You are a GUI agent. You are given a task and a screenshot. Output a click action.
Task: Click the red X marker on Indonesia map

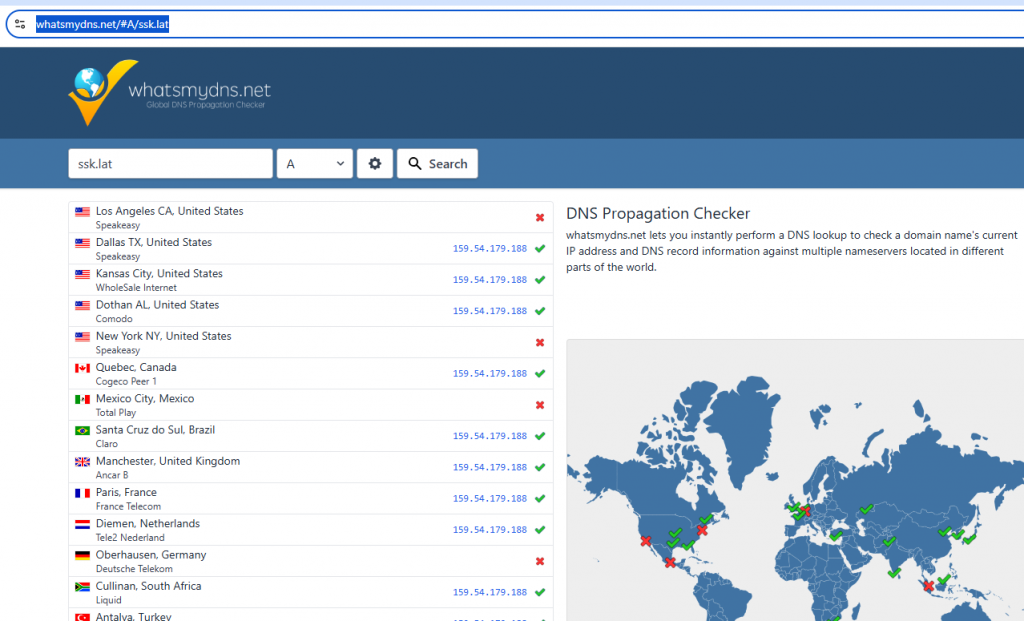click(929, 586)
